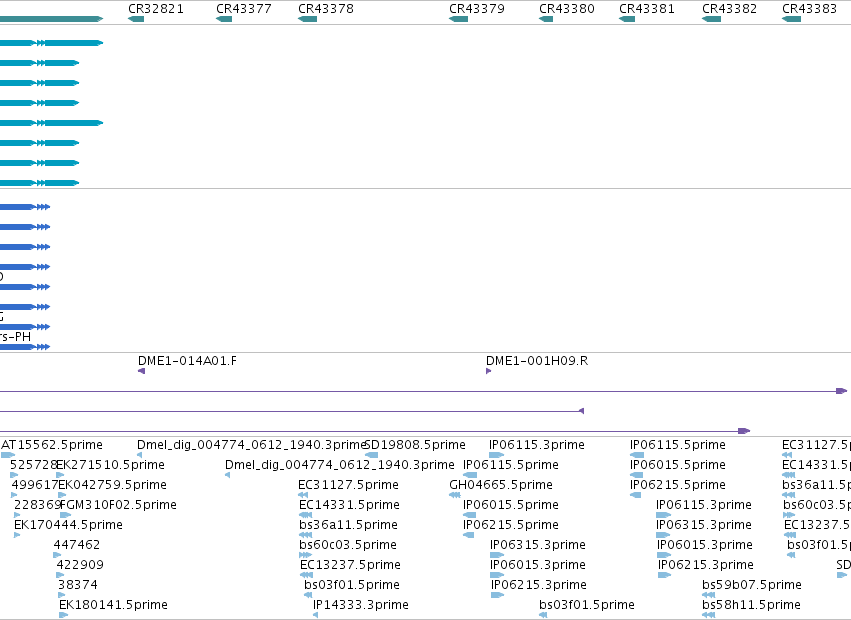Image resolution: width=851 pixels, height=620 pixels.
Task: Click the EK180141.5prime EST glyph
Action: pos(63,615)
